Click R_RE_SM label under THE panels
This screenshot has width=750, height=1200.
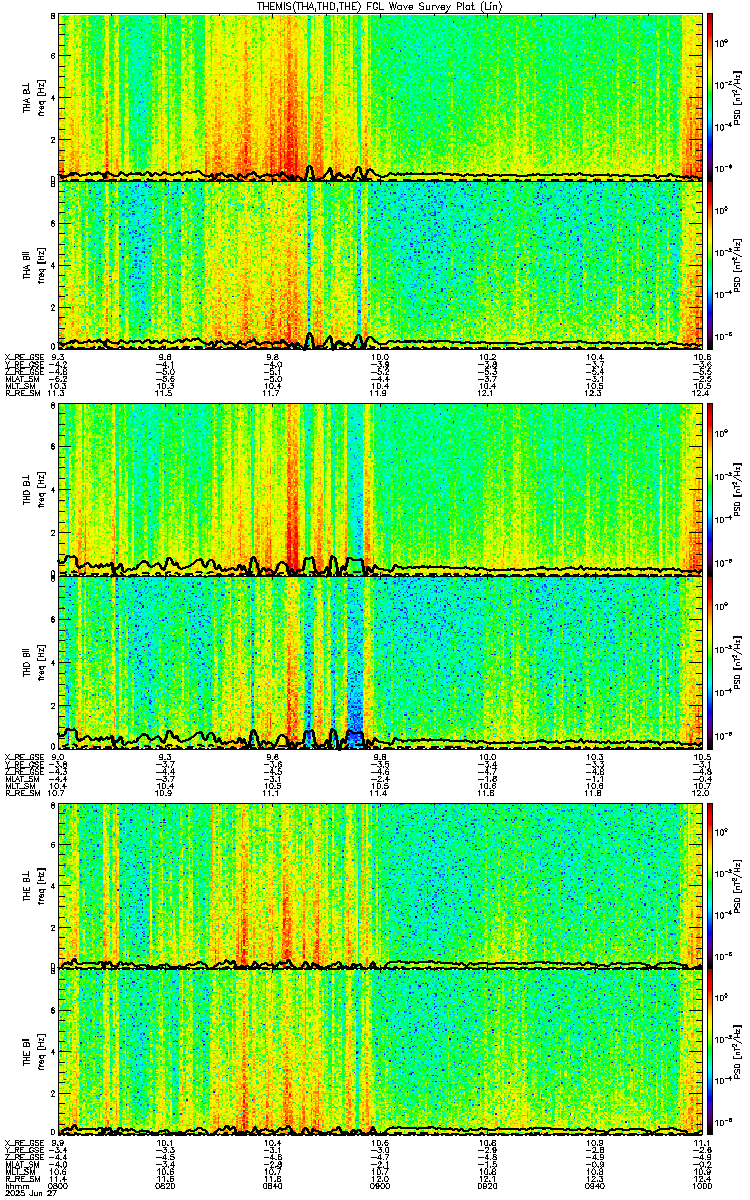(22, 1177)
